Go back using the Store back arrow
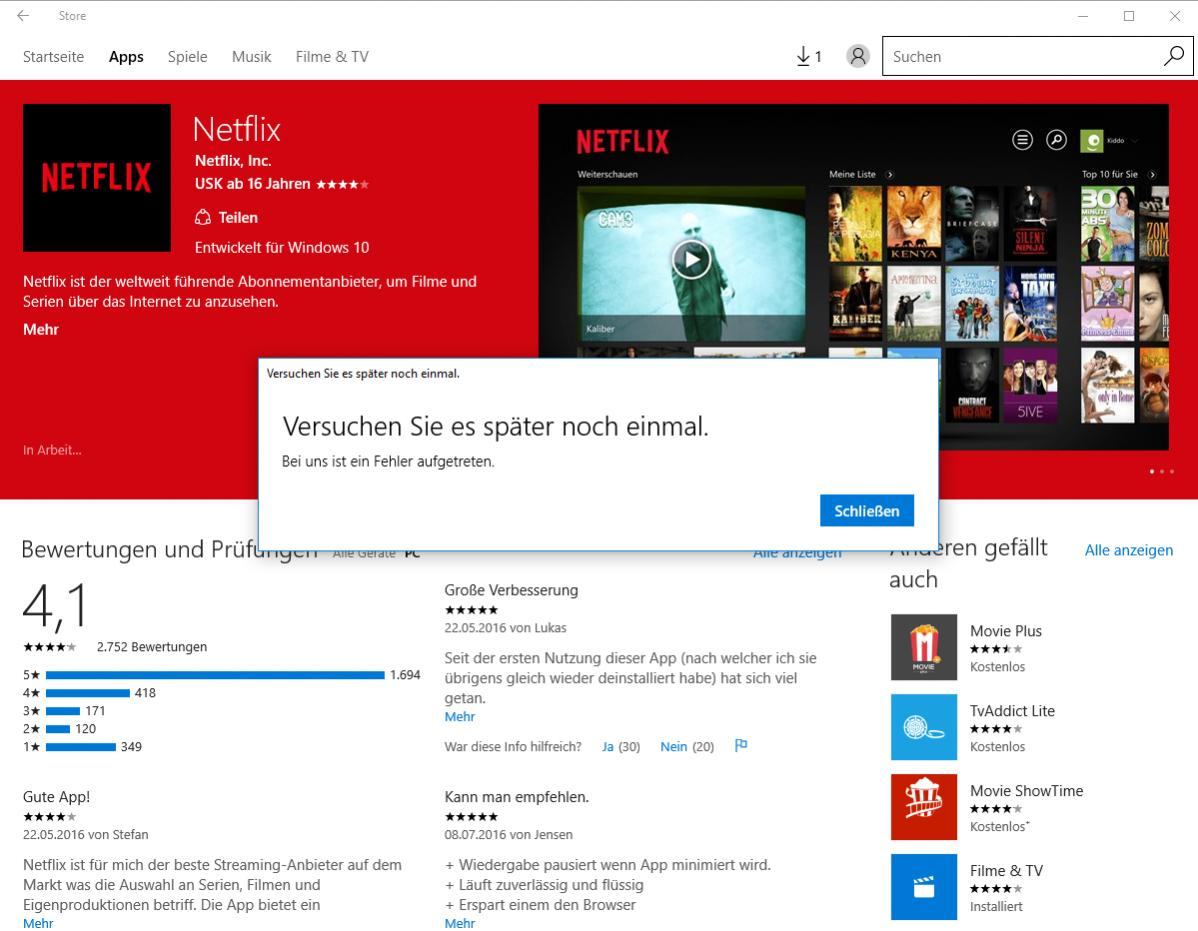The width and height of the screenshot is (1198, 931). click(23, 15)
